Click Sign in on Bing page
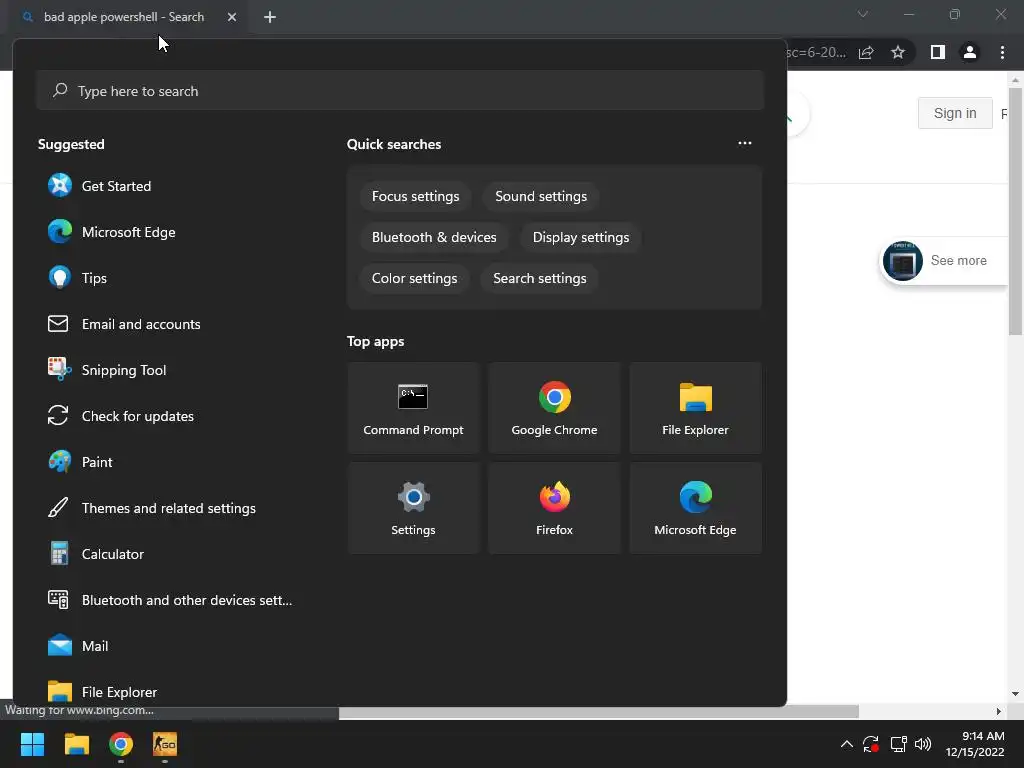 (955, 113)
